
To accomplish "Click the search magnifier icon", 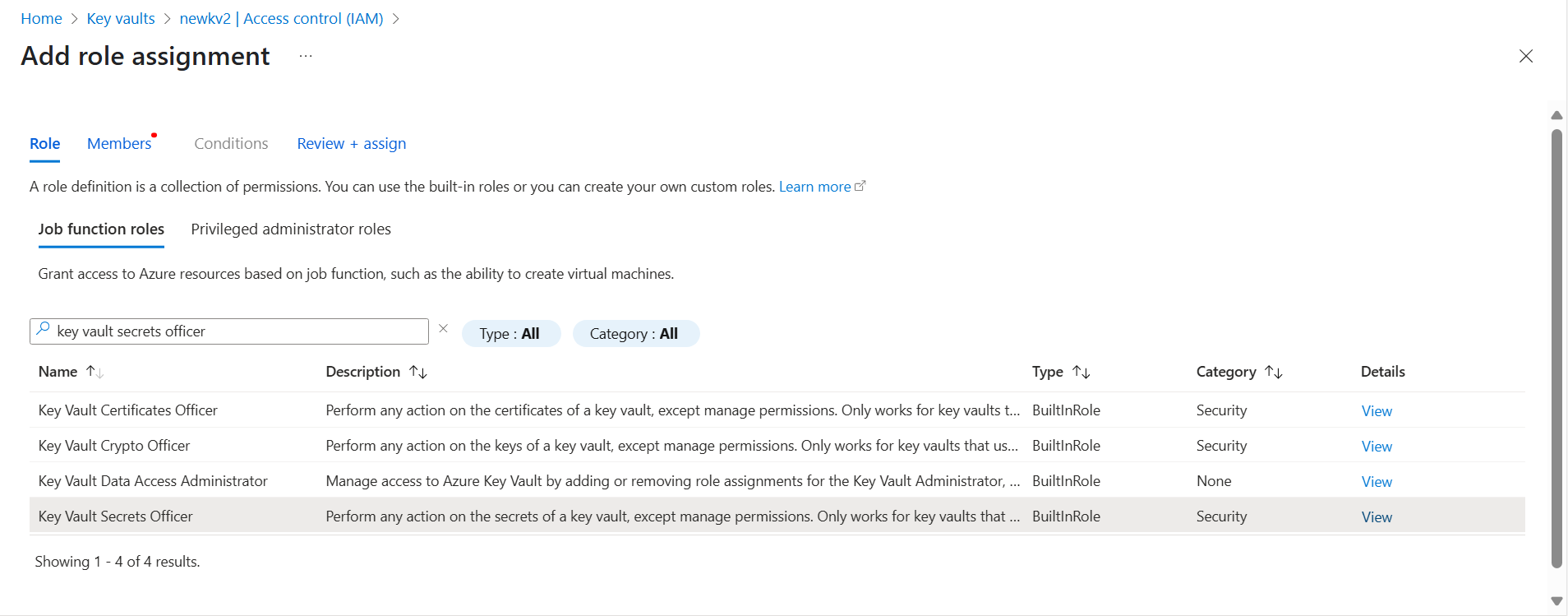I will click(x=44, y=329).
